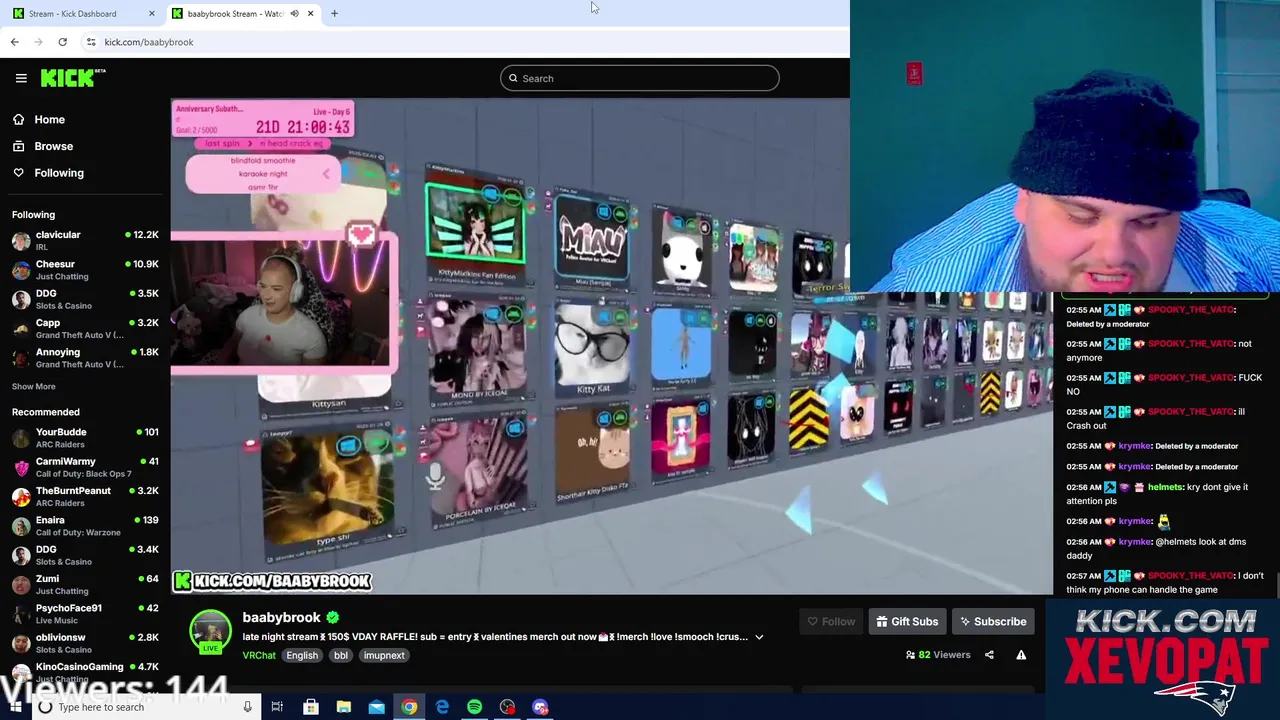Click the stream video player
The image size is (1280, 720).
(611, 347)
